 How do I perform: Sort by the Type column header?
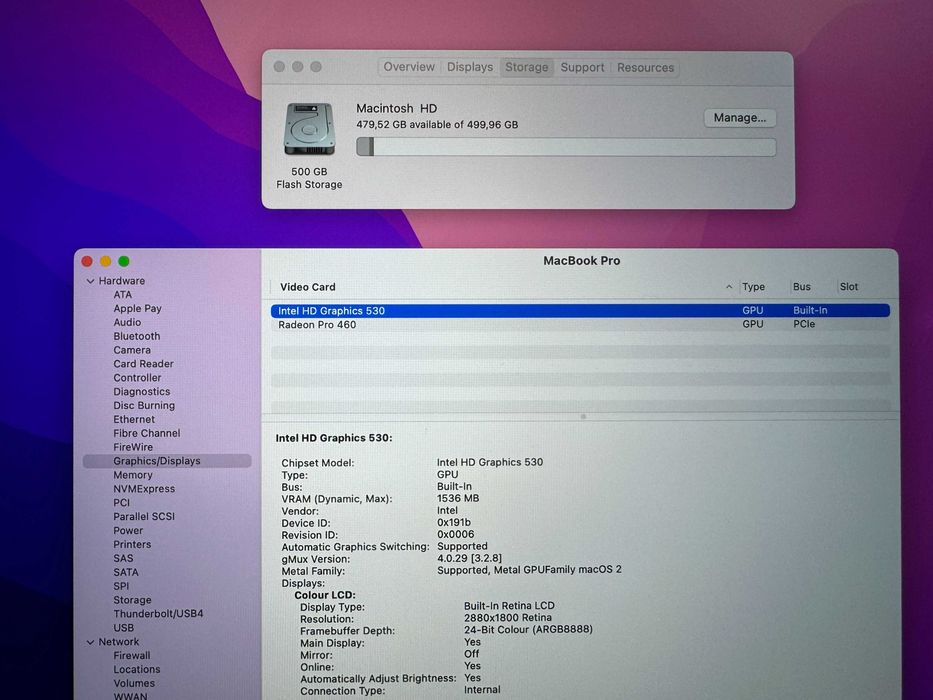tap(753, 287)
